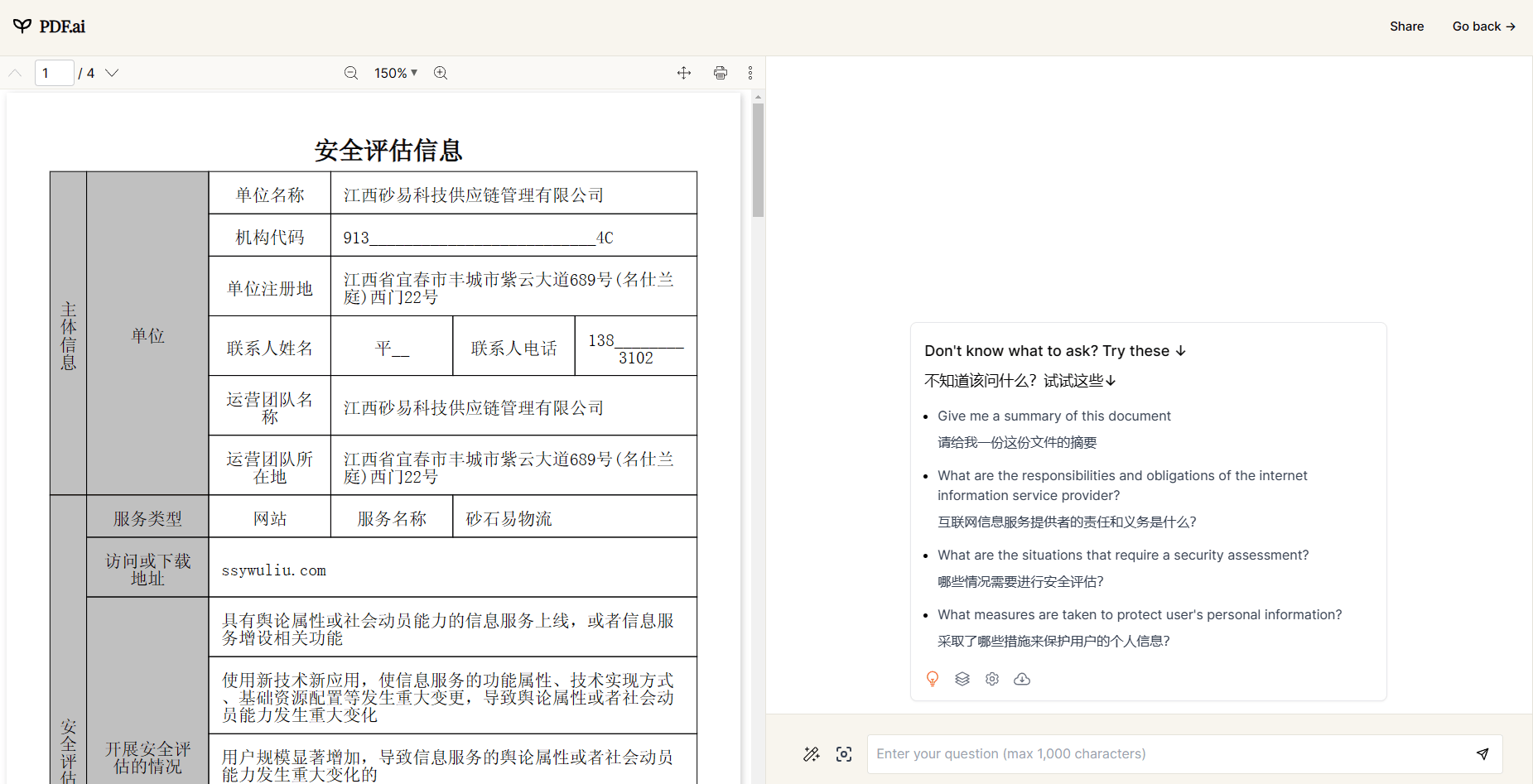Open the print dialog via printer icon
This screenshot has width=1533, height=784.
pyautogui.click(x=720, y=73)
